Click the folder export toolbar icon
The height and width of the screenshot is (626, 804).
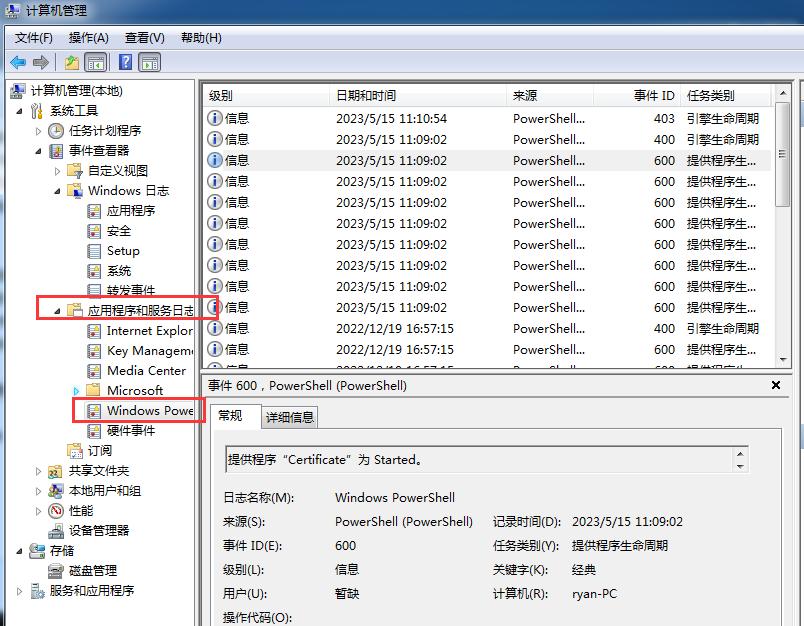point(70,61)
